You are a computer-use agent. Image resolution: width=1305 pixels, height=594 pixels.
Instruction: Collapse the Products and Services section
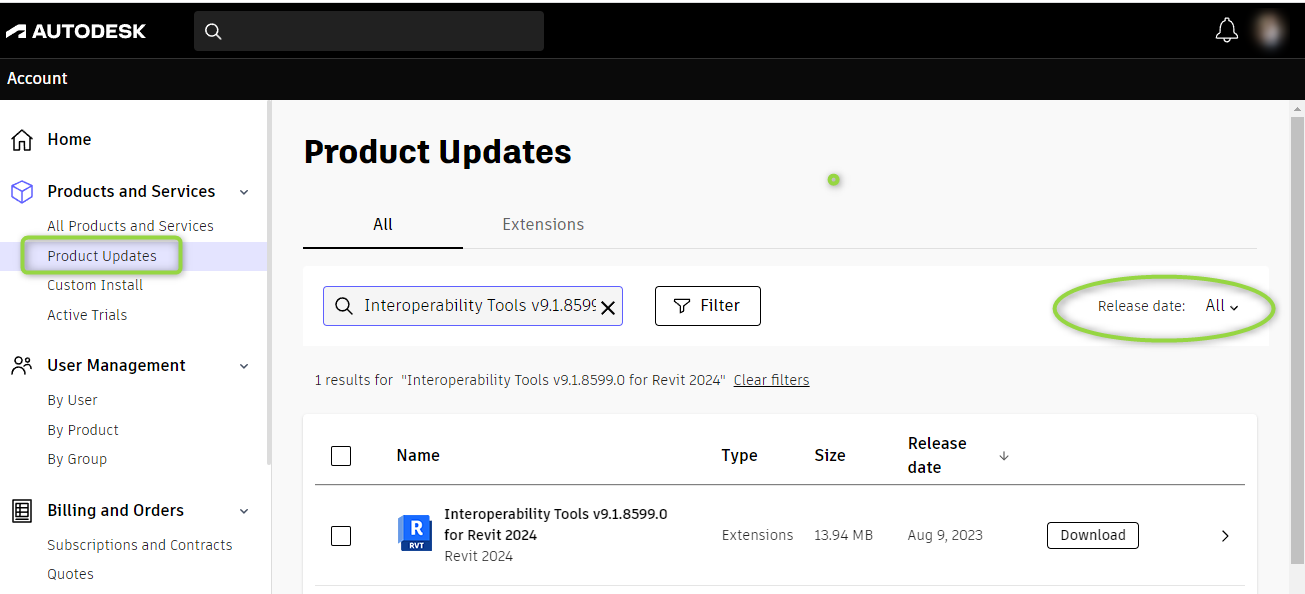tap(245, 192)
